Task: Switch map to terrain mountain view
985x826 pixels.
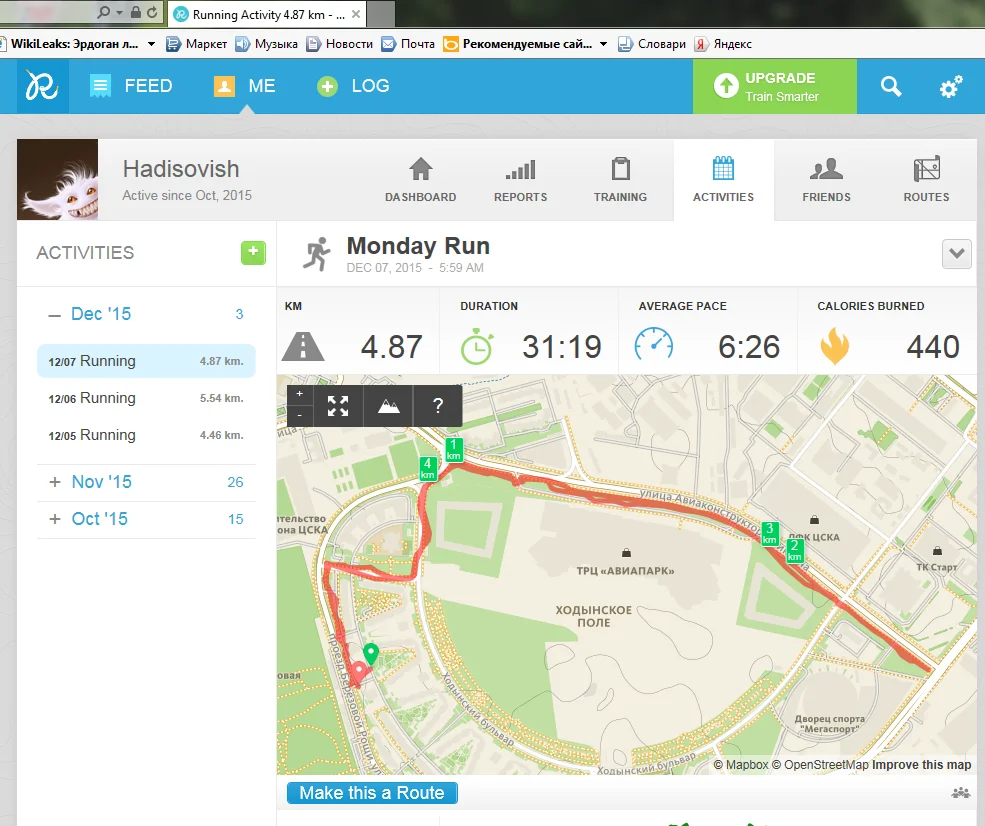Action: click(388, 406)
